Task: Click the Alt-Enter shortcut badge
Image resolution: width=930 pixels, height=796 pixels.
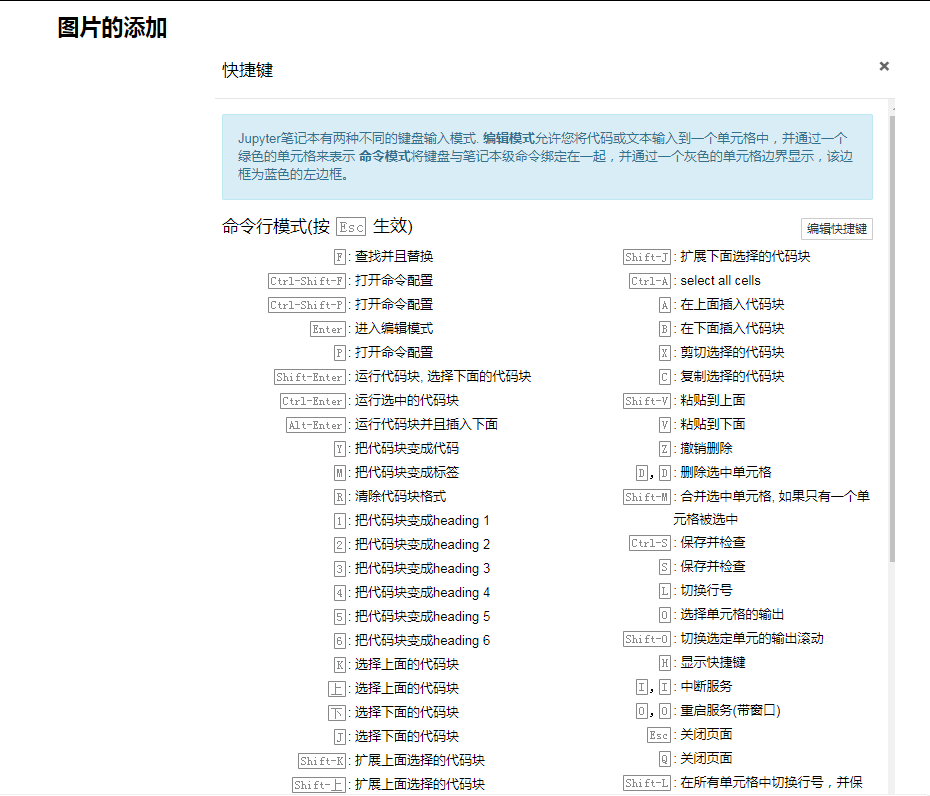Action: [x=315, y=424]
